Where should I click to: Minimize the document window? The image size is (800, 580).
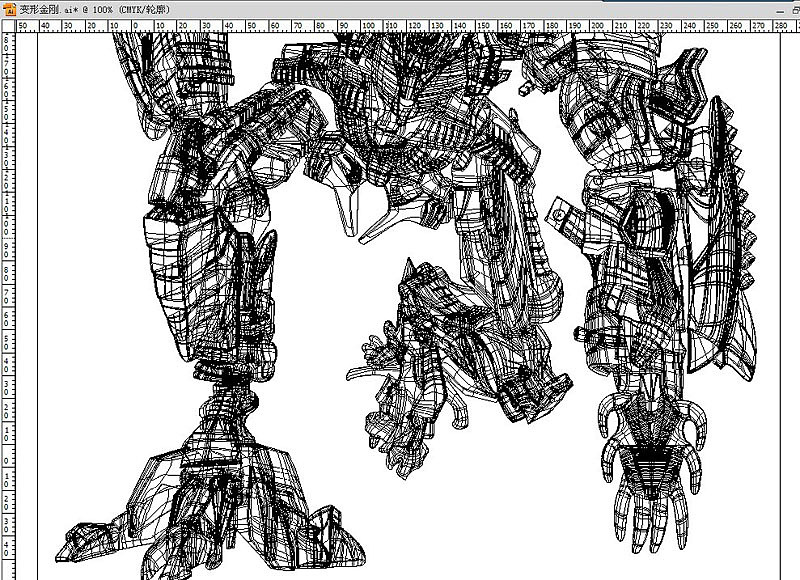pyautogui.click(x=781, y=11)
